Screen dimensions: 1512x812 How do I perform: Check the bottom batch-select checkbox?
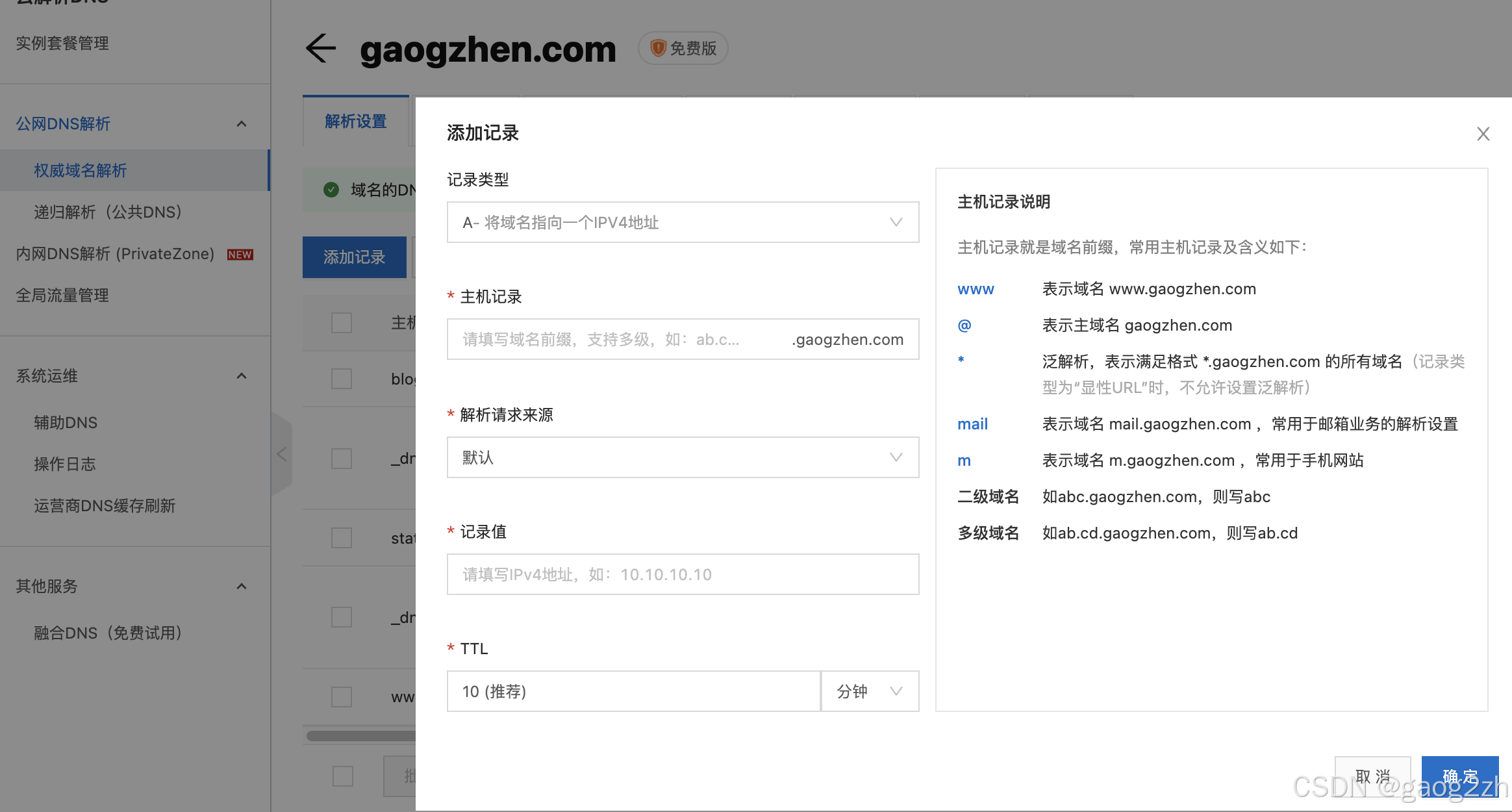tap(343, 776)
